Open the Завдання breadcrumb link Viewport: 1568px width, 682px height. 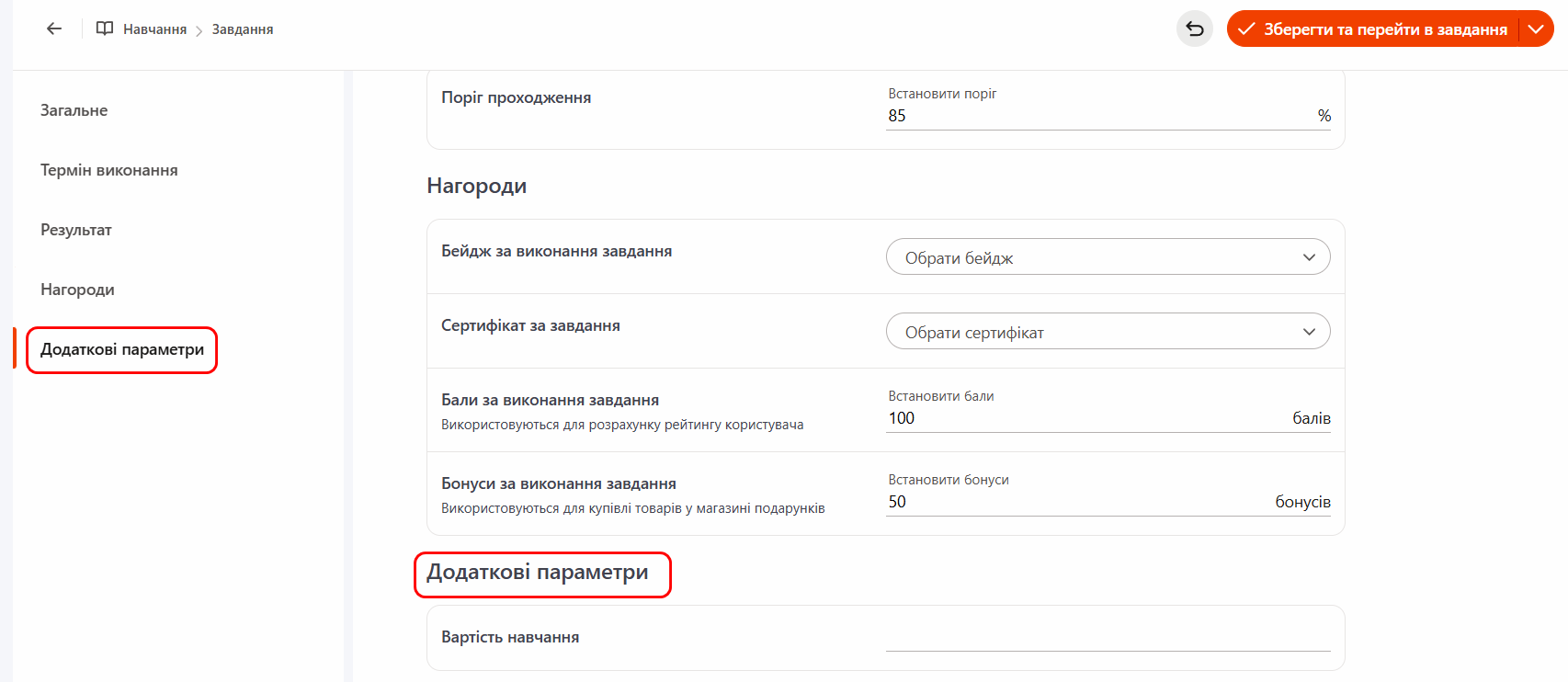[243, 29]
